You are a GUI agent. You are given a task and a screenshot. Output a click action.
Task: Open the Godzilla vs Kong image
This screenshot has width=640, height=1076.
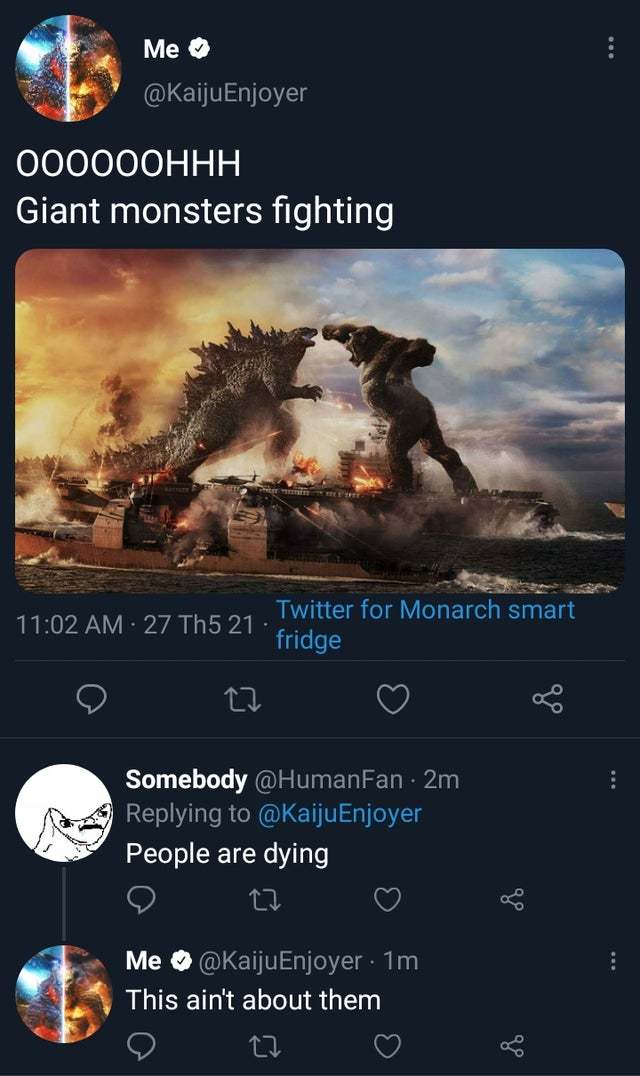click(x=320, y=420)
